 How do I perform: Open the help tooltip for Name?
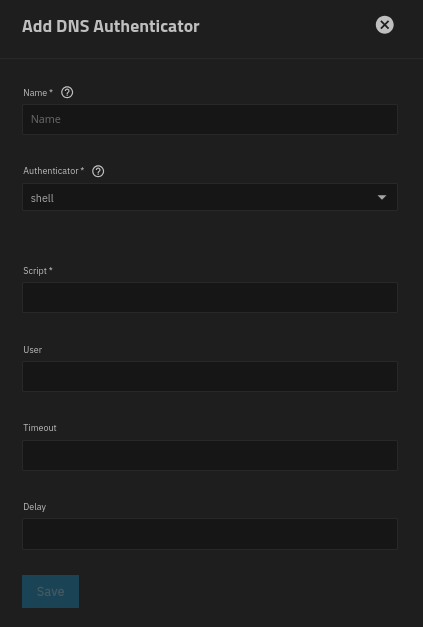[x=67, y=92]
